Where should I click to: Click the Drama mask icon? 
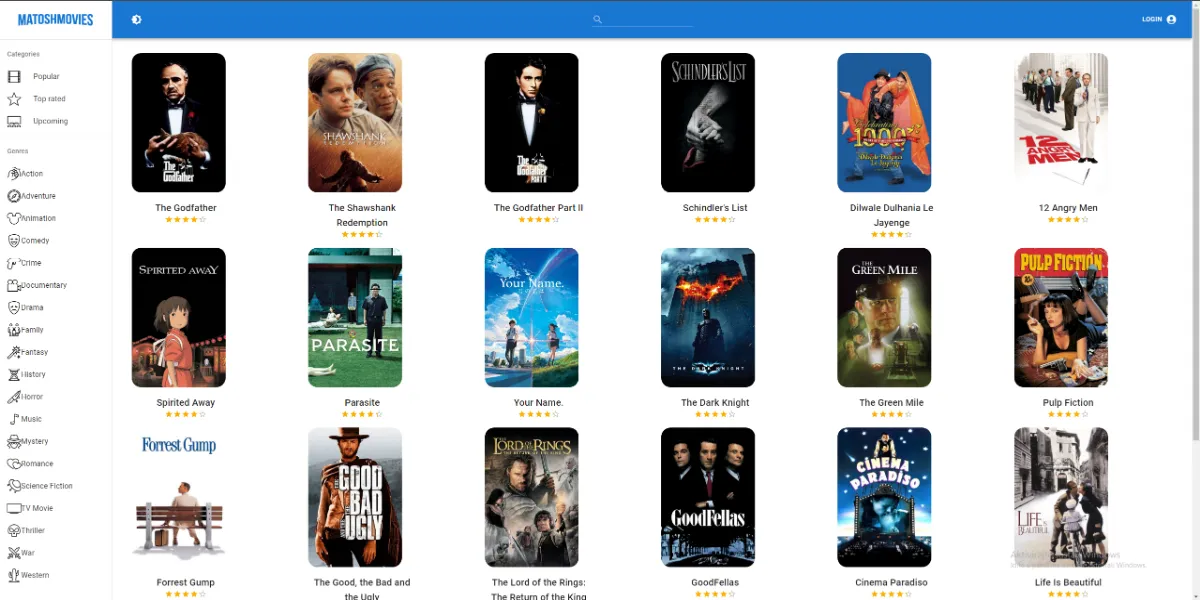pos(14,307)
